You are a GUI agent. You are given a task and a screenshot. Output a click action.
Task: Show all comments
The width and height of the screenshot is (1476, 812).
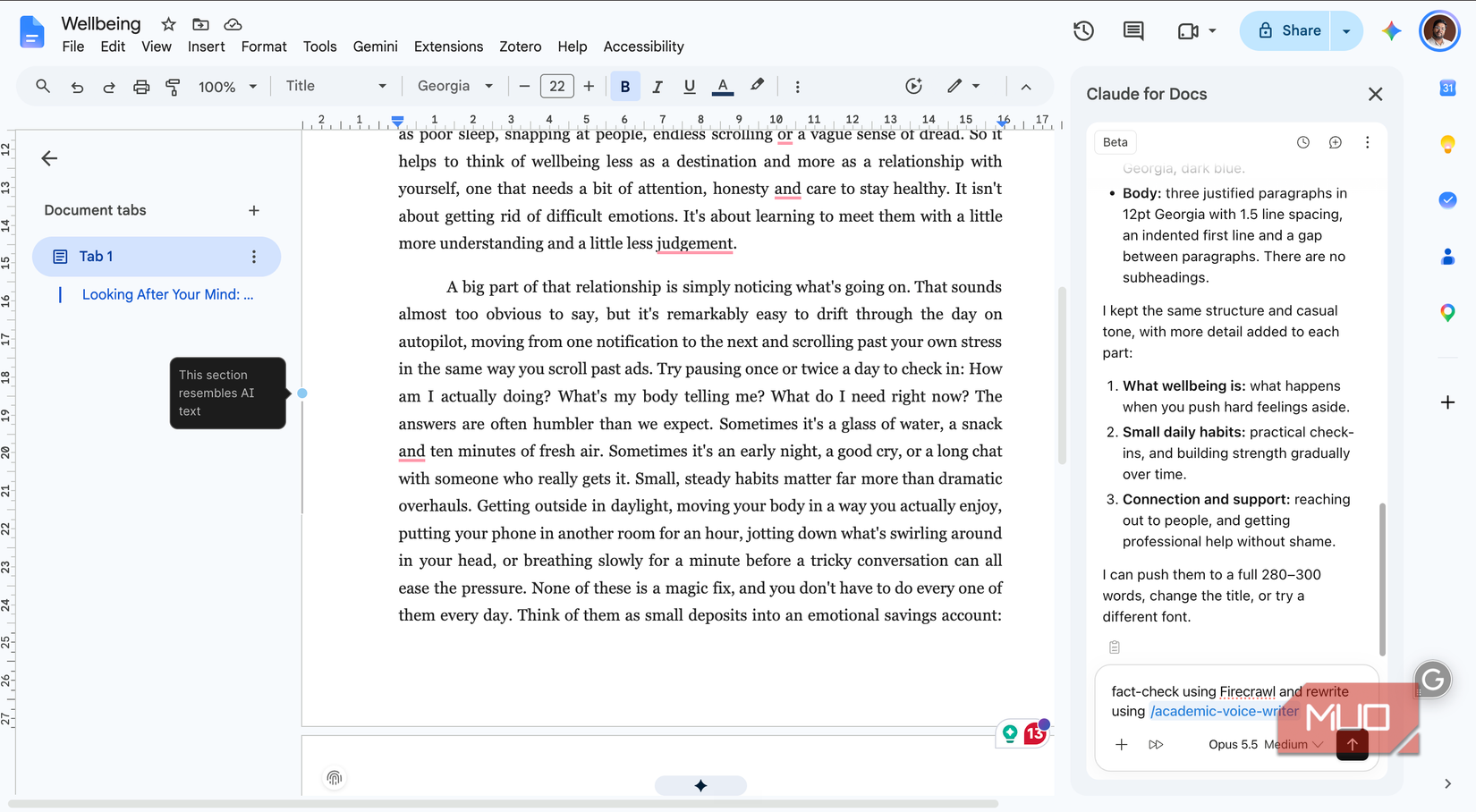click(1133, 30)
